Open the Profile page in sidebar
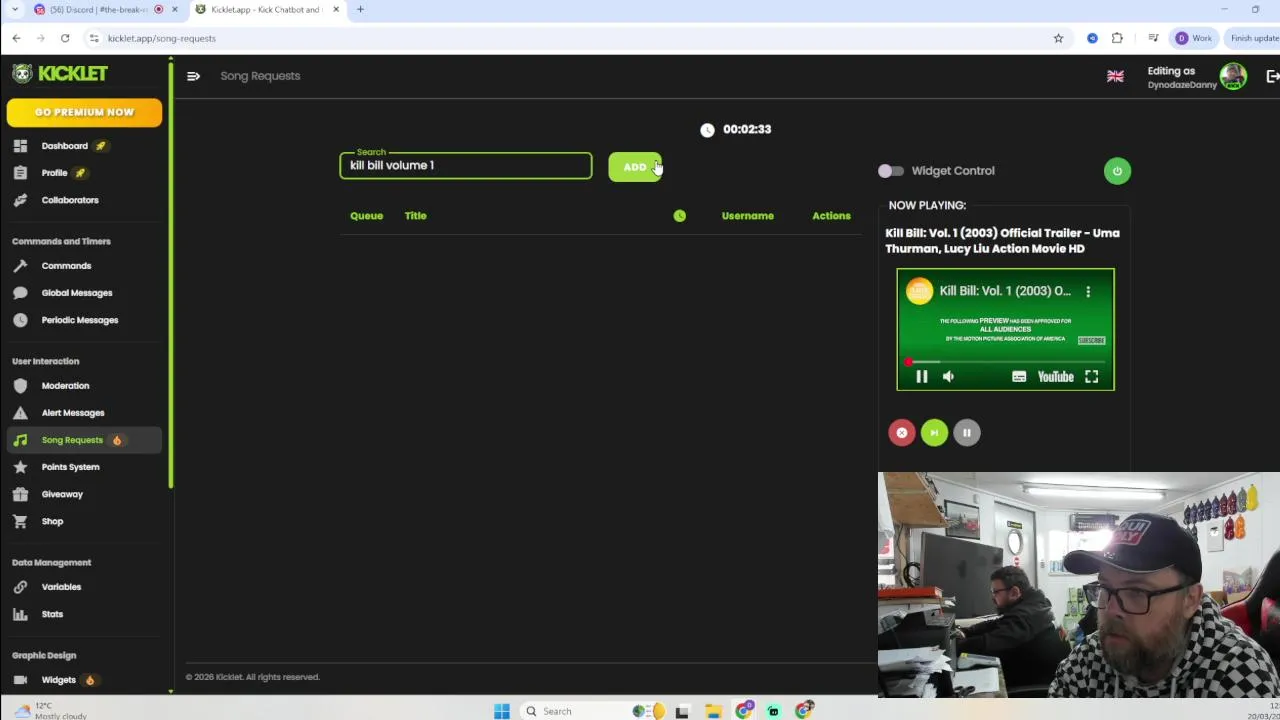 [54, 173]
